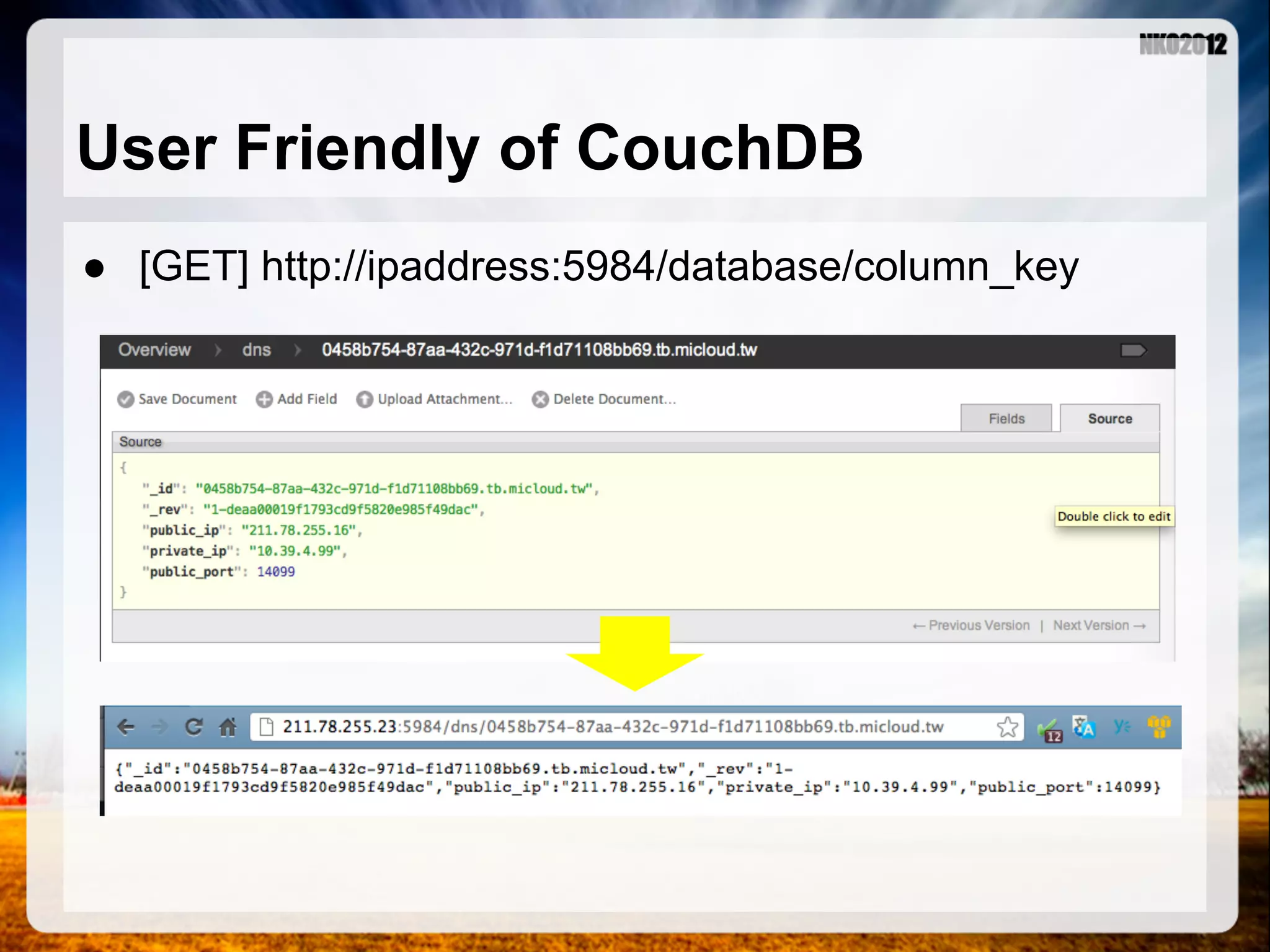Click the private_ip value "10.39.4.99"

tap(295, 551)
